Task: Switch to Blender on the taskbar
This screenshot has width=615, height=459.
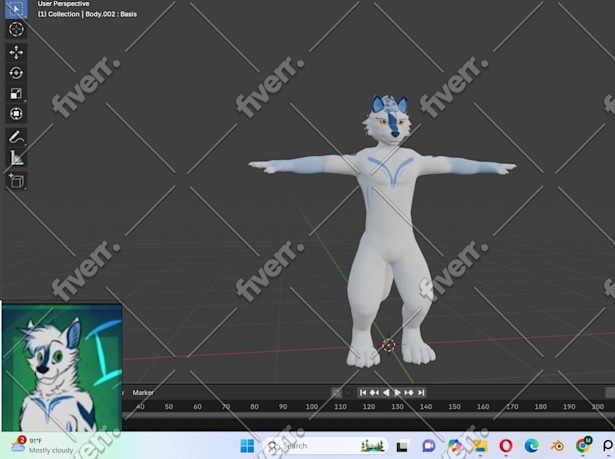Action: tap(557, 446)
